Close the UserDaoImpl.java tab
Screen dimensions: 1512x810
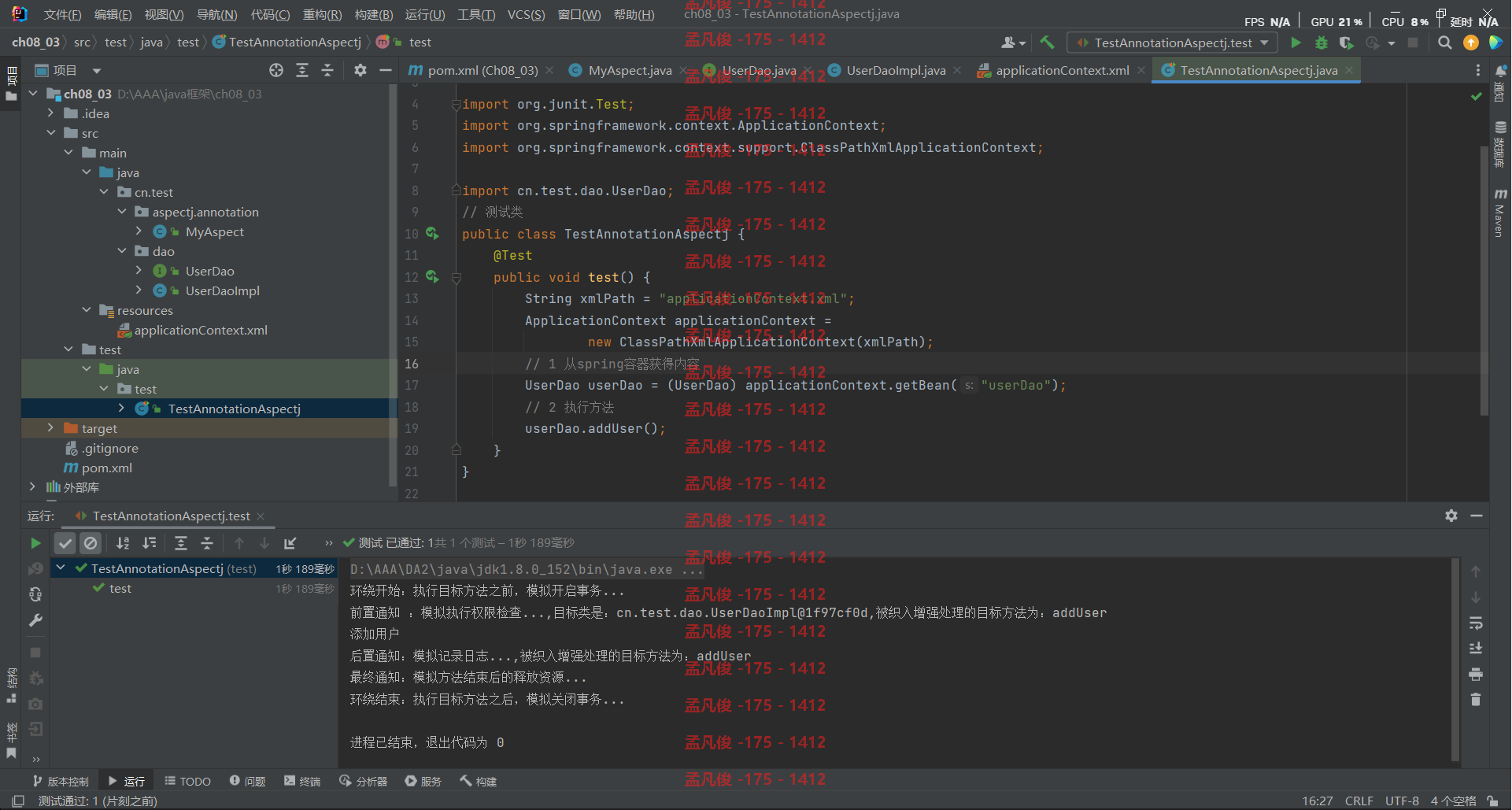point(957,71)
